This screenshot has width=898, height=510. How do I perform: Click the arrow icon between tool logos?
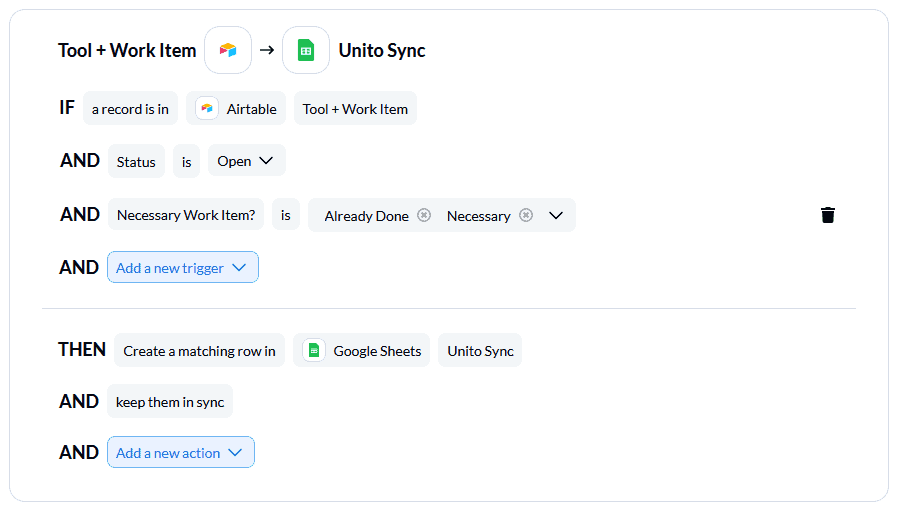coord(267,50)
